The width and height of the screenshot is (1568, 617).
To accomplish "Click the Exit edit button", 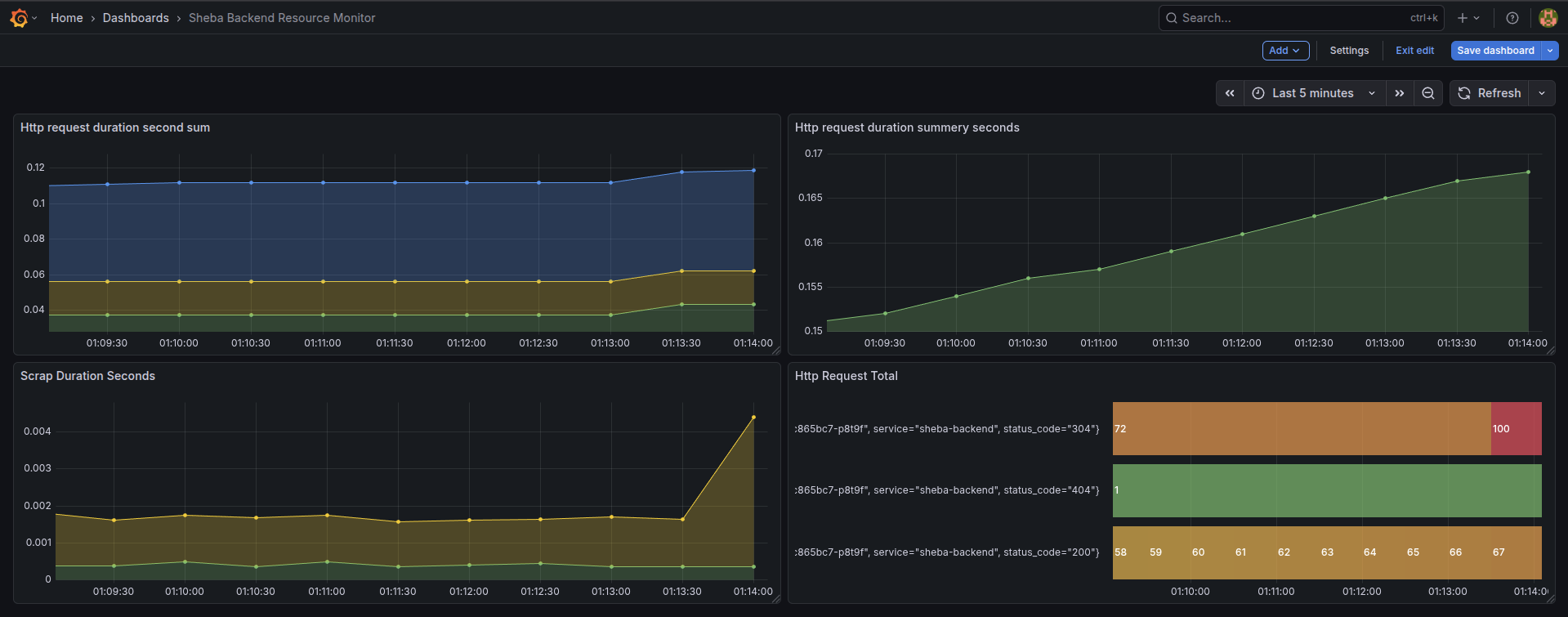I will tap(1414, 51).
